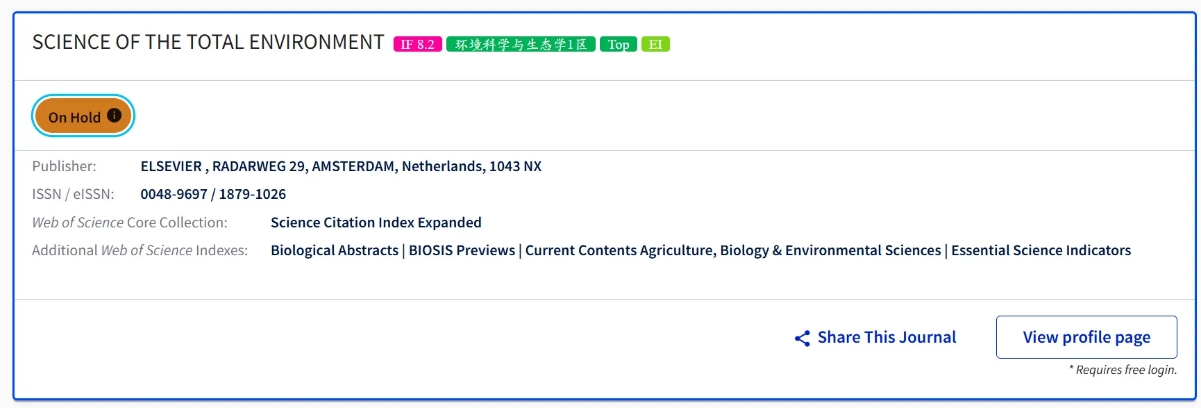
Task: Click the info icon in On Hold badge
Action: (x=114, y=116)
